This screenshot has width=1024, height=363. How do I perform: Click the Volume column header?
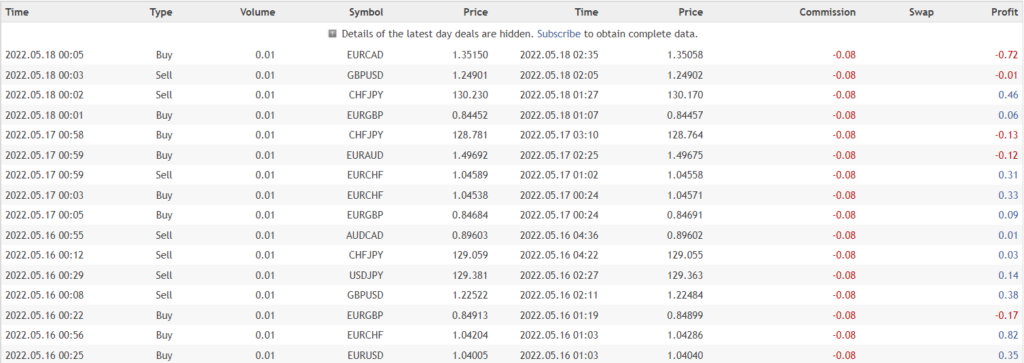pos(258,12)
